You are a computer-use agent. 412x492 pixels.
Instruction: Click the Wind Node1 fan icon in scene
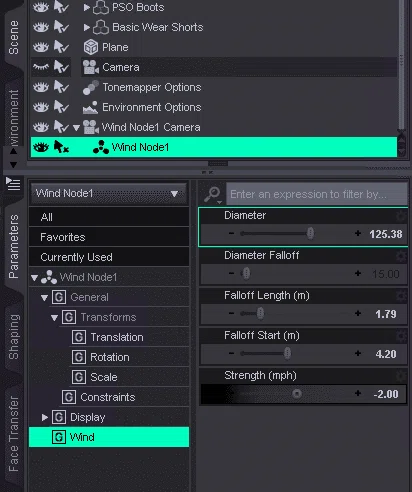click(x=101, y=147)
